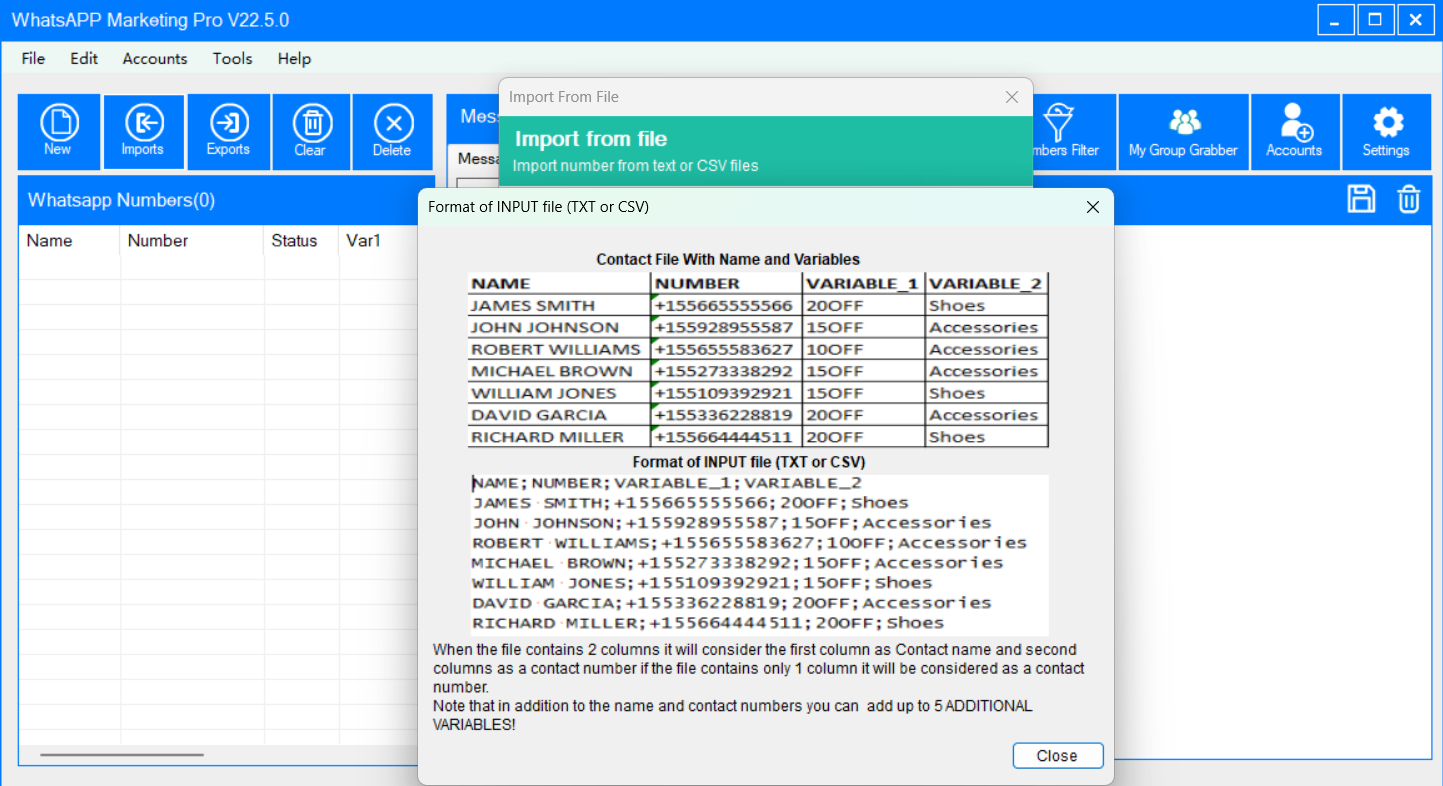This screenshot has width=1443, height=786.
Task: Open the Tools menu
Action: (x=232, y=58)
